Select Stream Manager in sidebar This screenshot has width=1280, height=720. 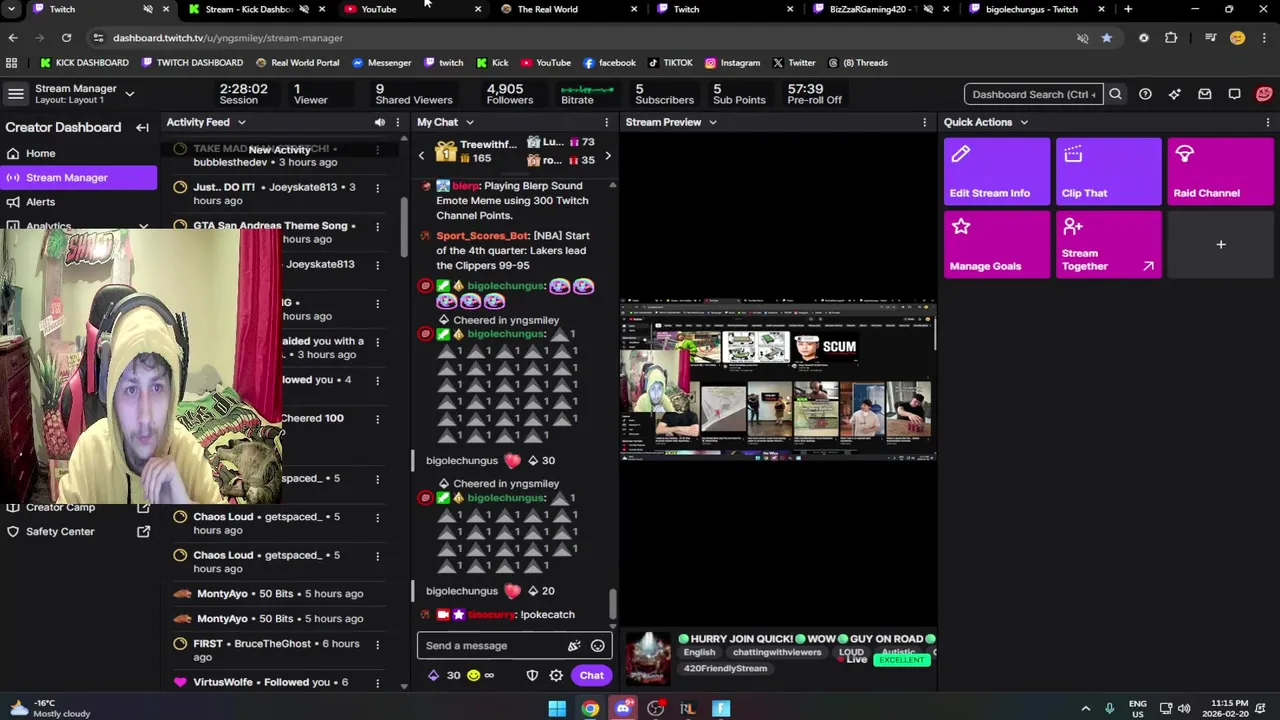pyautogui.click(x=78, y=178)
